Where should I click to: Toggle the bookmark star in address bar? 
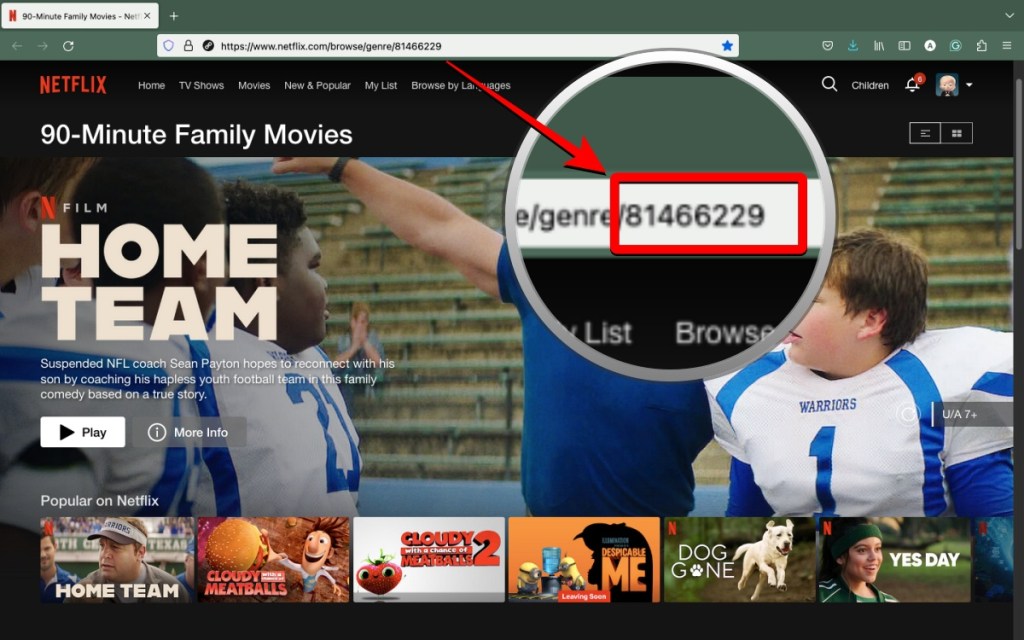729,45
